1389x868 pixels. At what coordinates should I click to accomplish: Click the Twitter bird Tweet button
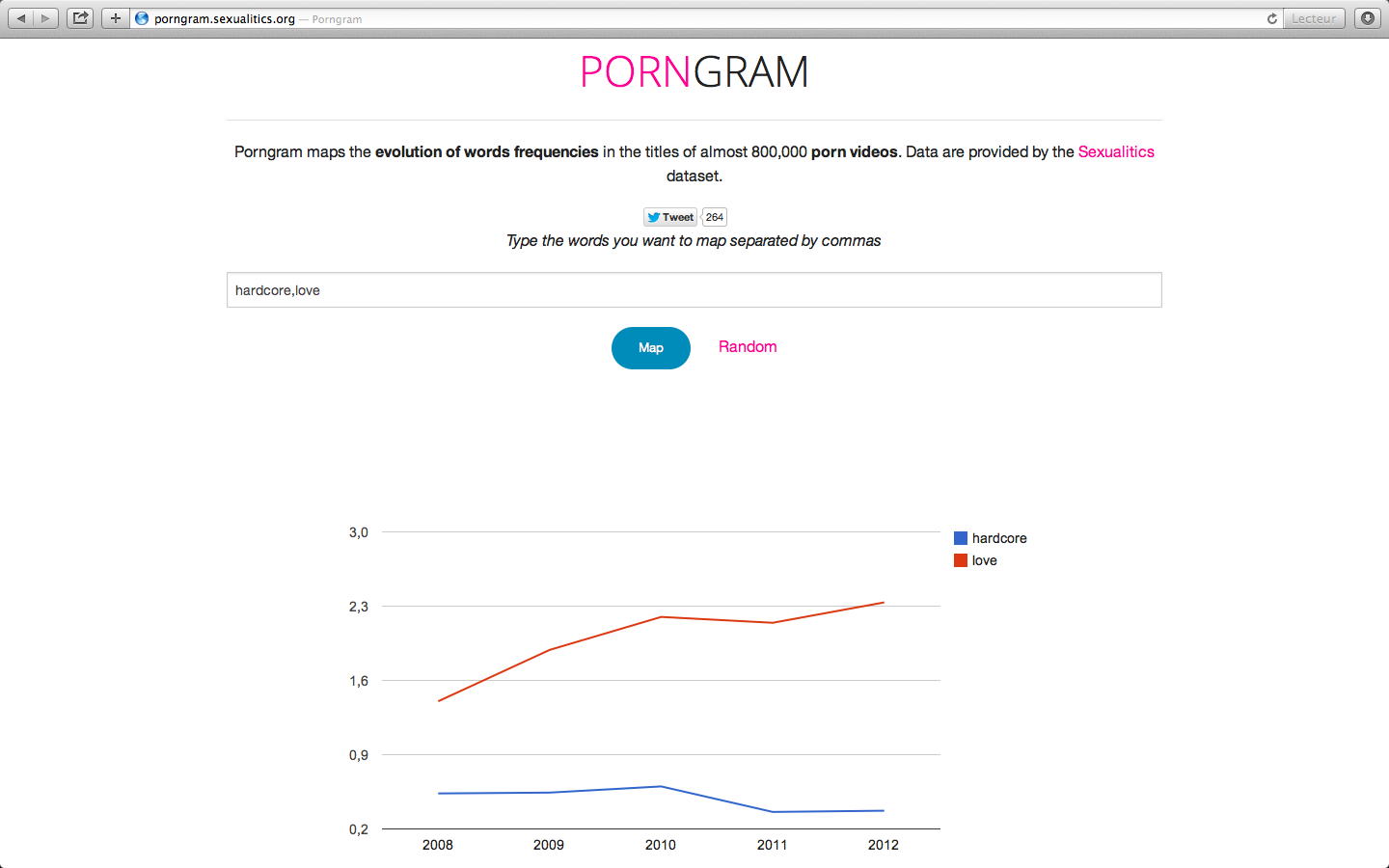coord(670,217)
